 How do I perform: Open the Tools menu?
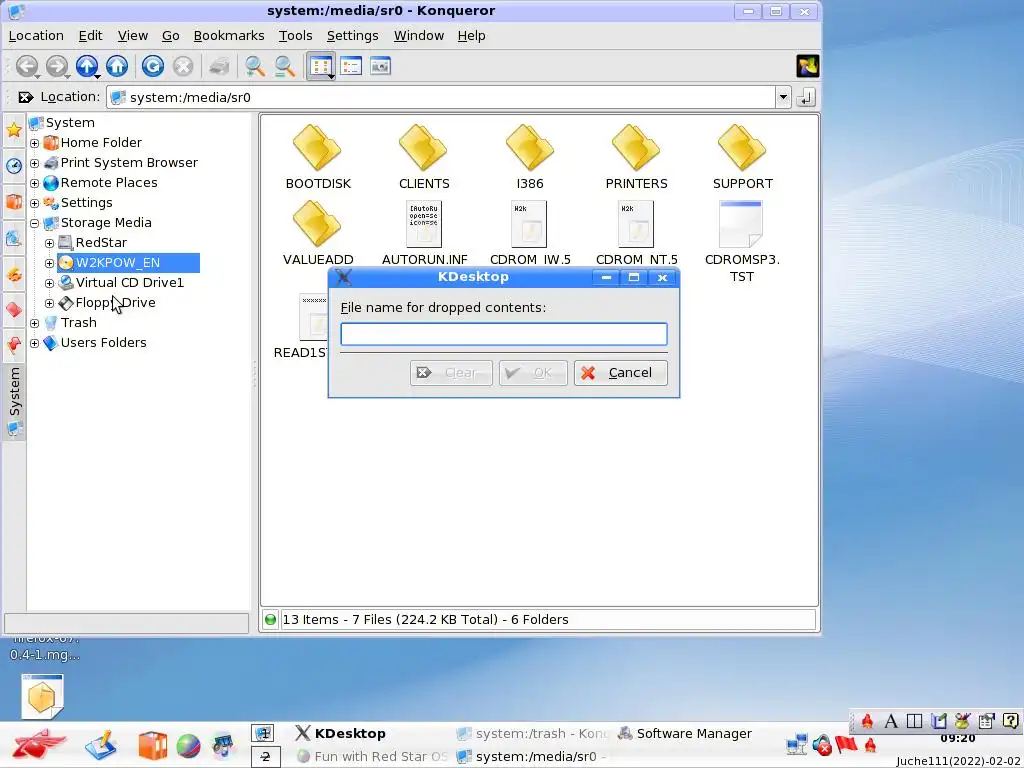pos(295,35)
